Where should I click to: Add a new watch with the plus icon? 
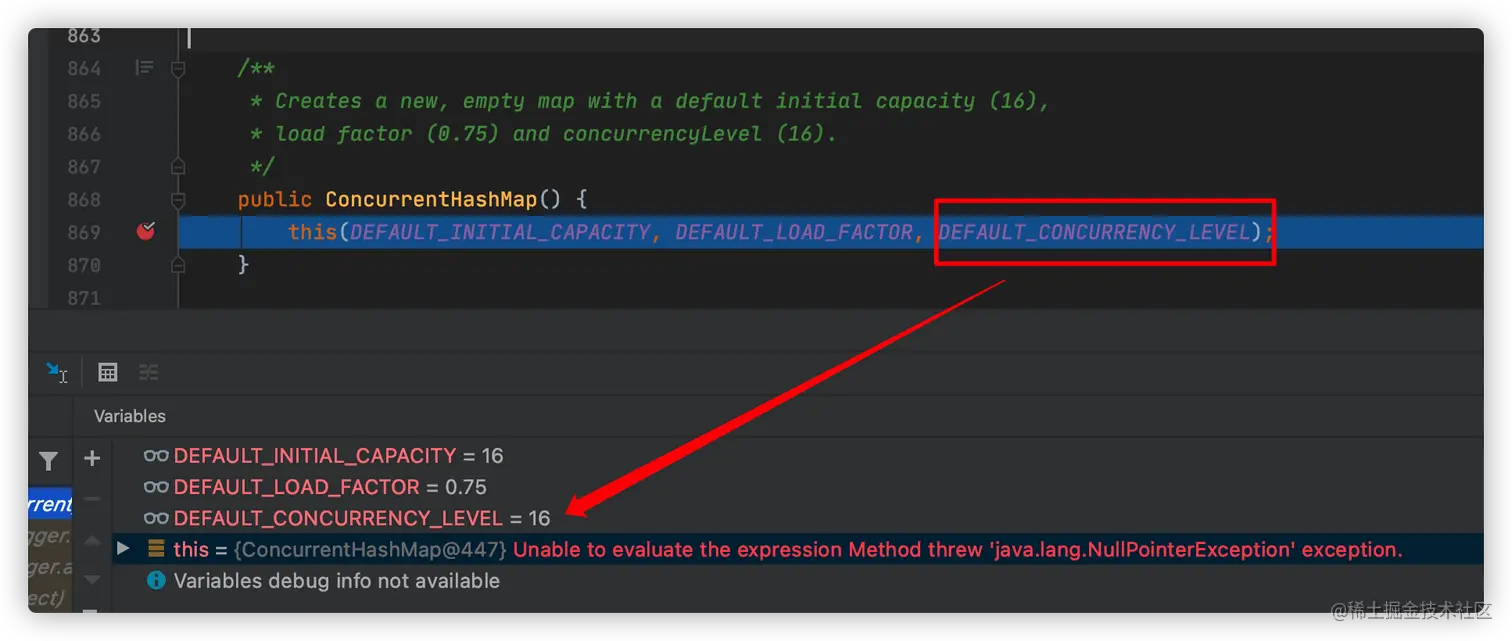[92, 458]
